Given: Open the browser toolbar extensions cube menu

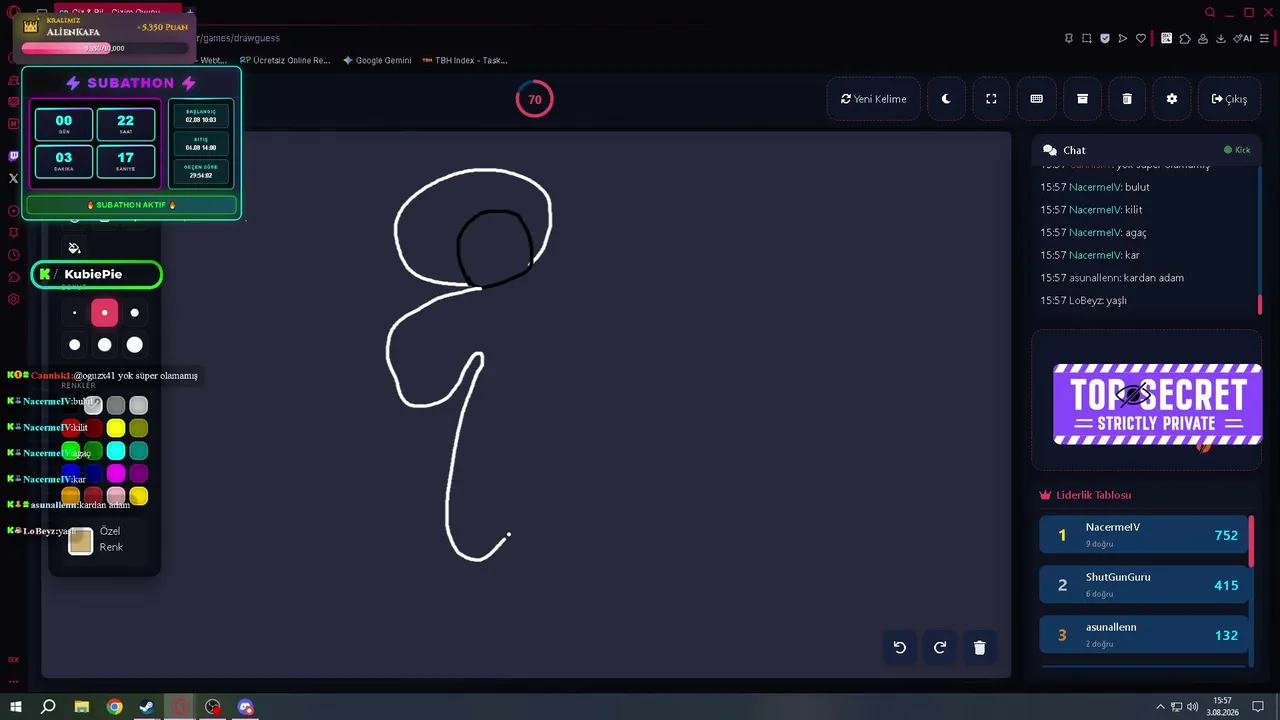Looking at the screenshot, I should (1185, 38).
